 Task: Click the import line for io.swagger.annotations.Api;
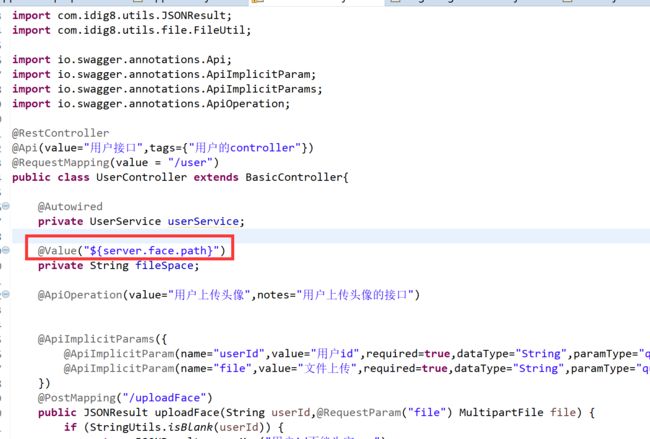tap(122, 60)
